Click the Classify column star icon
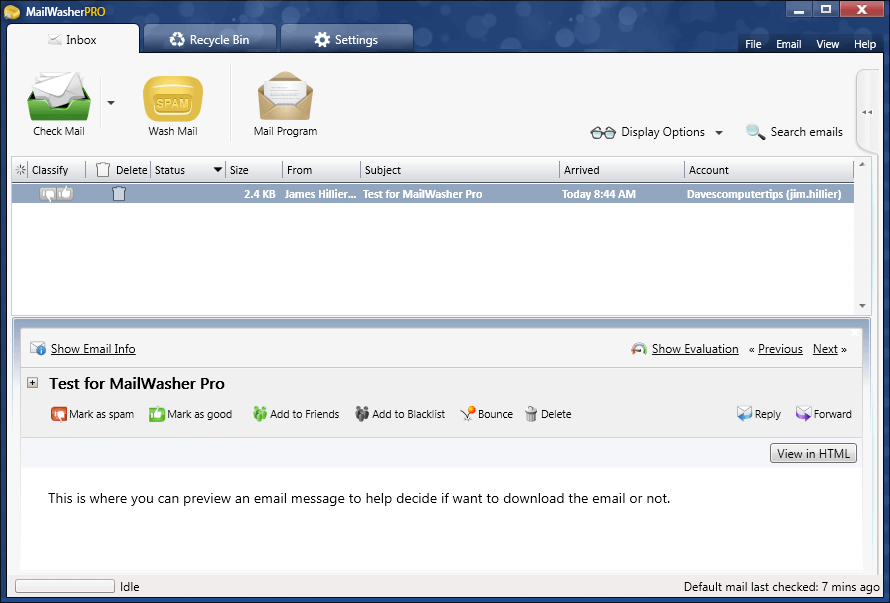 click(x=20, y=170)
